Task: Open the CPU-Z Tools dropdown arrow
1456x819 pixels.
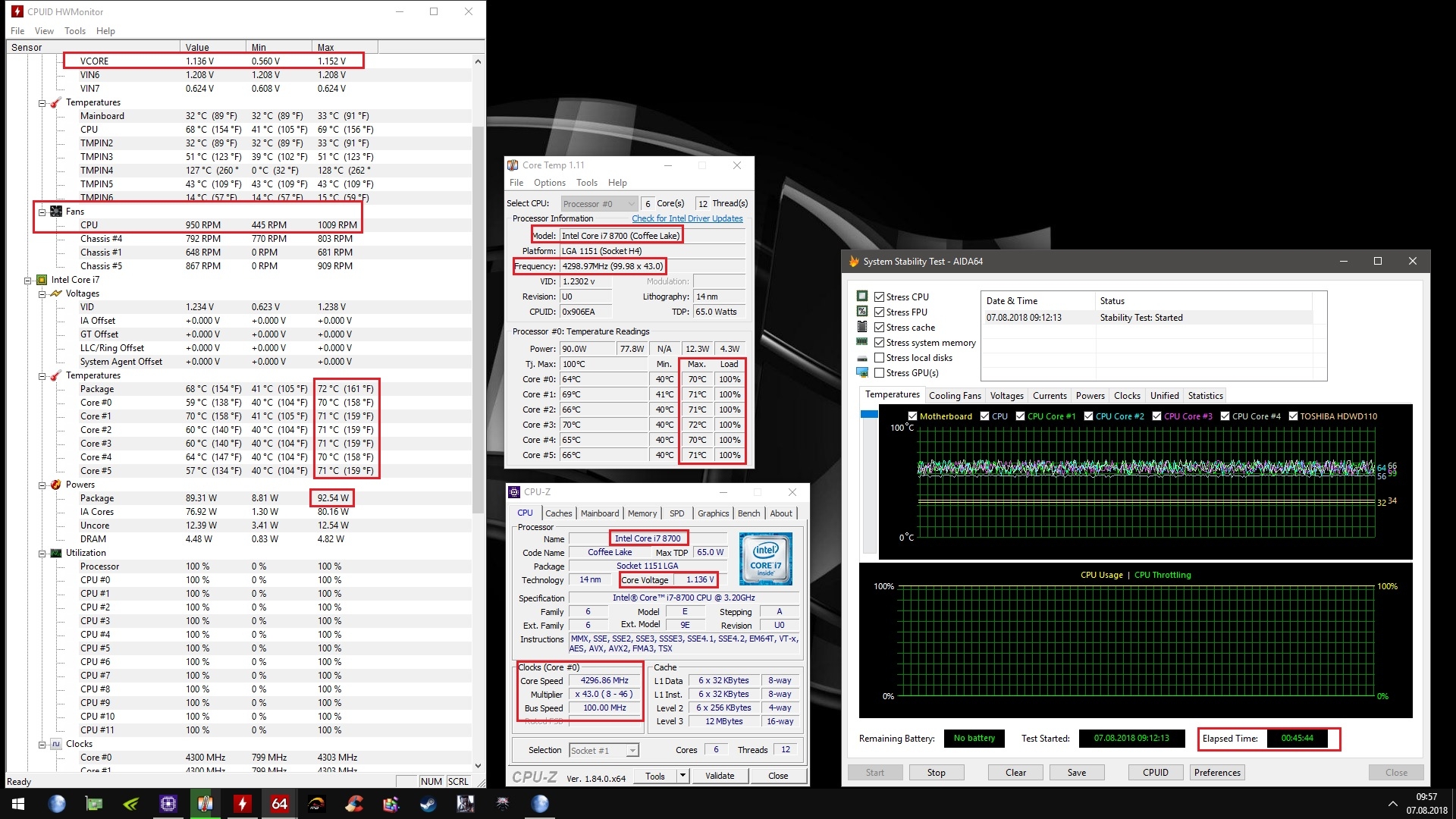Action: click(x=682, y=776)
